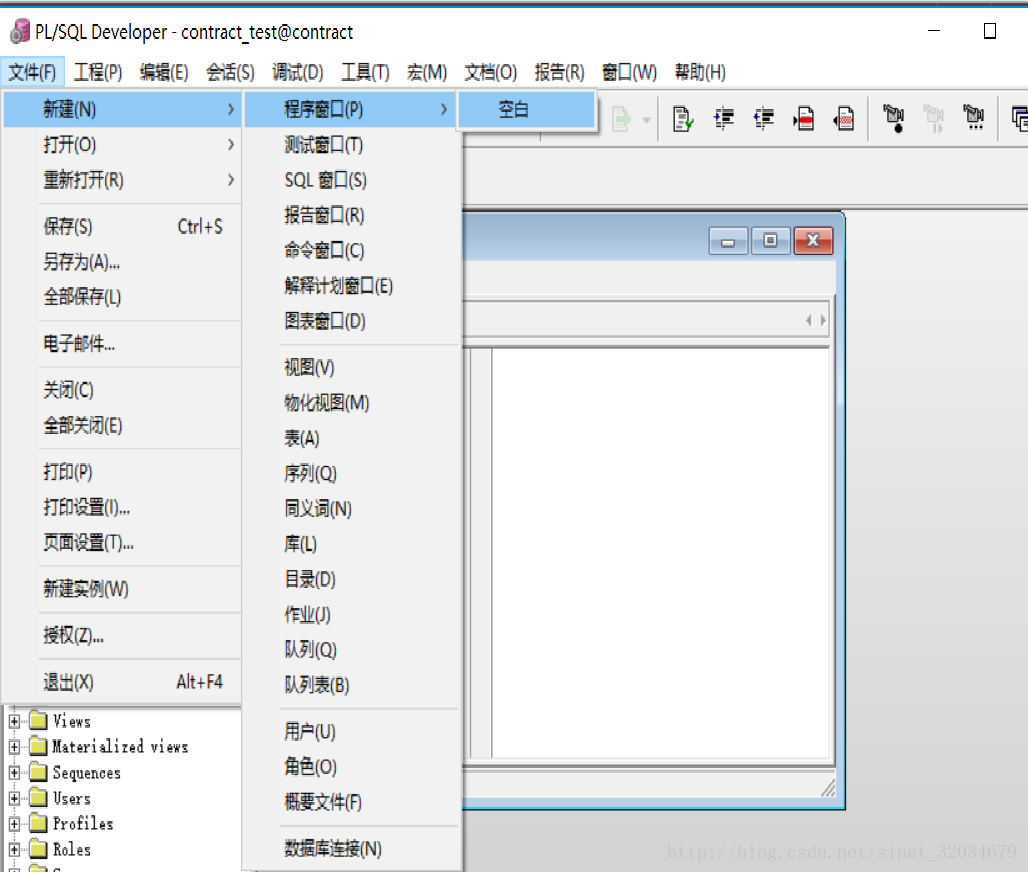Choose 测试窗口(T) from New submenu
Viewport: 1028px width, 872px height.
tap(351, 144)
